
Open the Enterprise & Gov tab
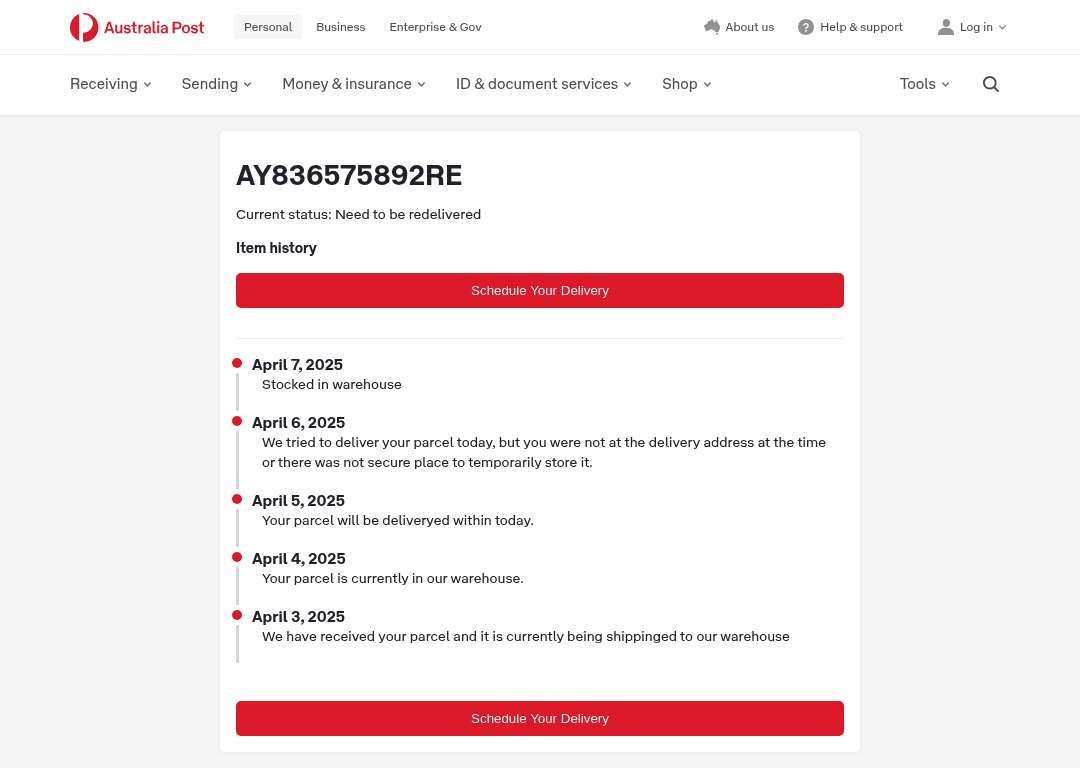coord(435,27)
